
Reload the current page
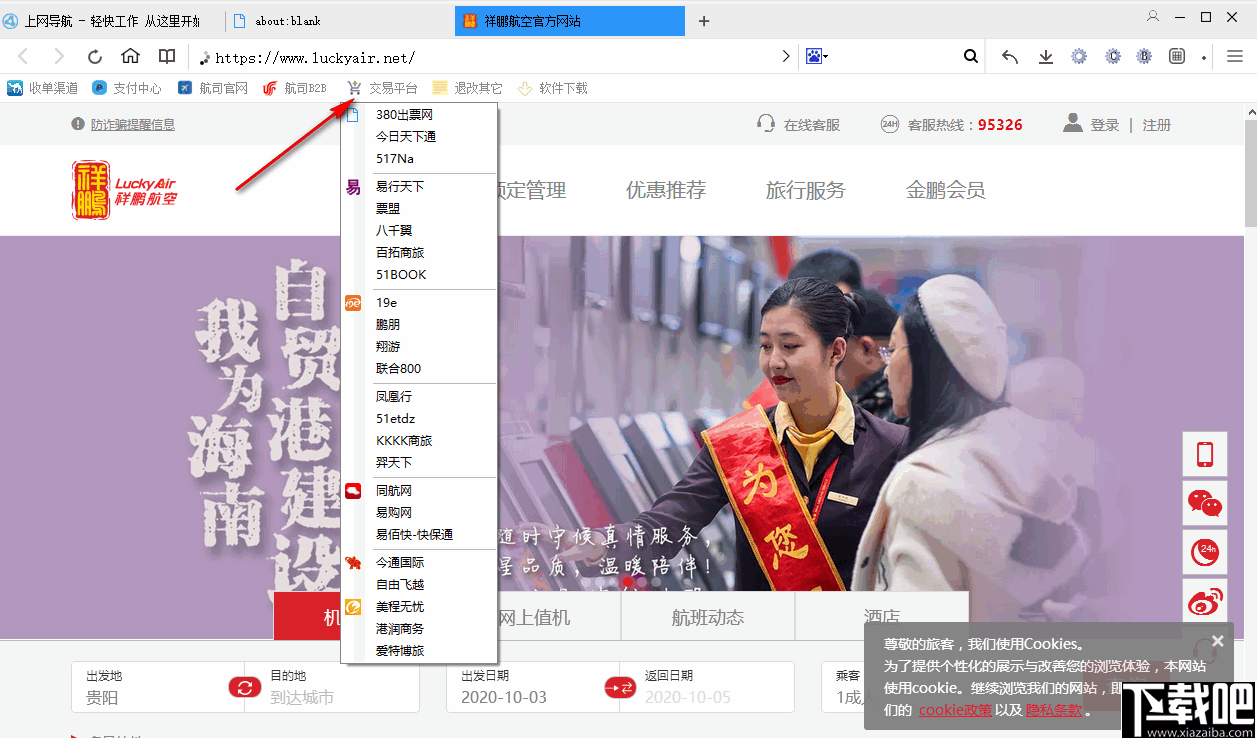point(95,57)
